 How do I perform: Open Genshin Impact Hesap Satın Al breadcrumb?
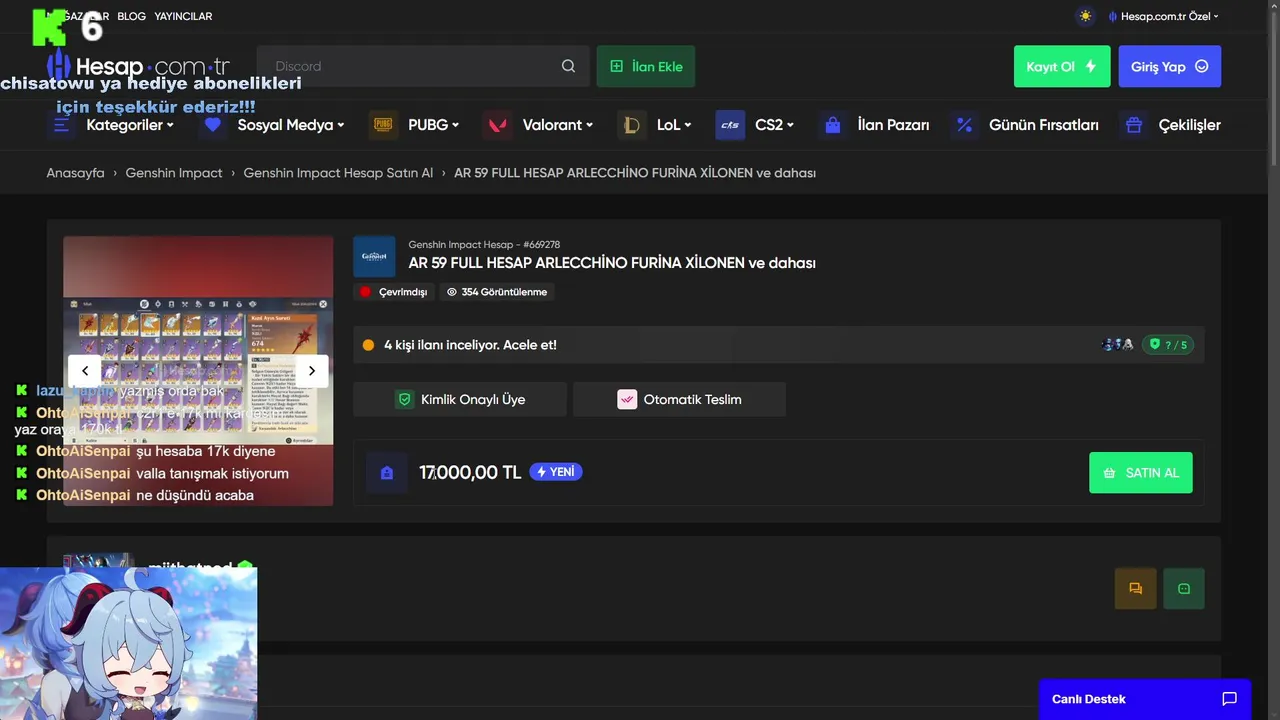pyautogui.click(x=338, y=173)
